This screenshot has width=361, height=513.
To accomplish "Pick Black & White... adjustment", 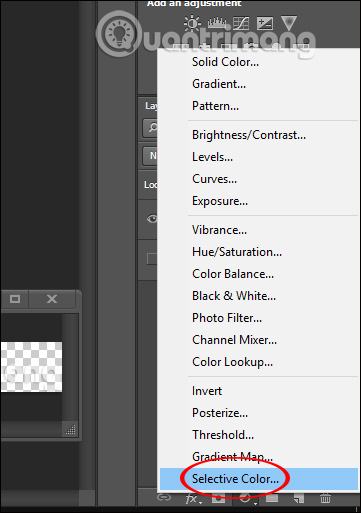I will point(234,296).
